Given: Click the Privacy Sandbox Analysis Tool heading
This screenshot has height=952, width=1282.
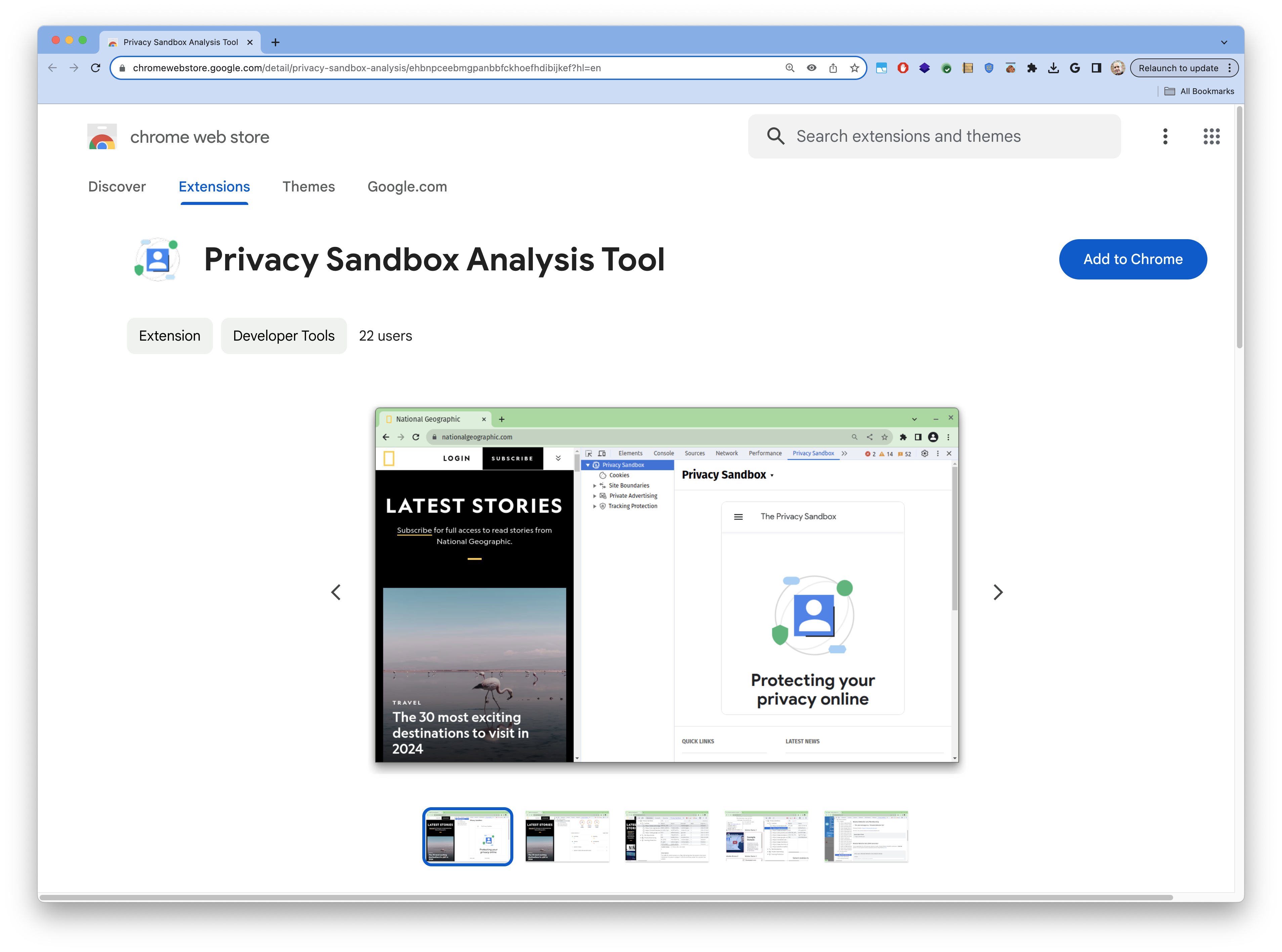Looking at the screenshot, I should click(x=434, y=259).
